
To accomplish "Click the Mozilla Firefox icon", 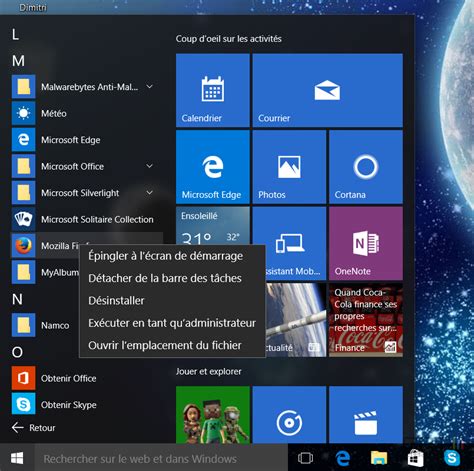I will click(x=23, y=246).
